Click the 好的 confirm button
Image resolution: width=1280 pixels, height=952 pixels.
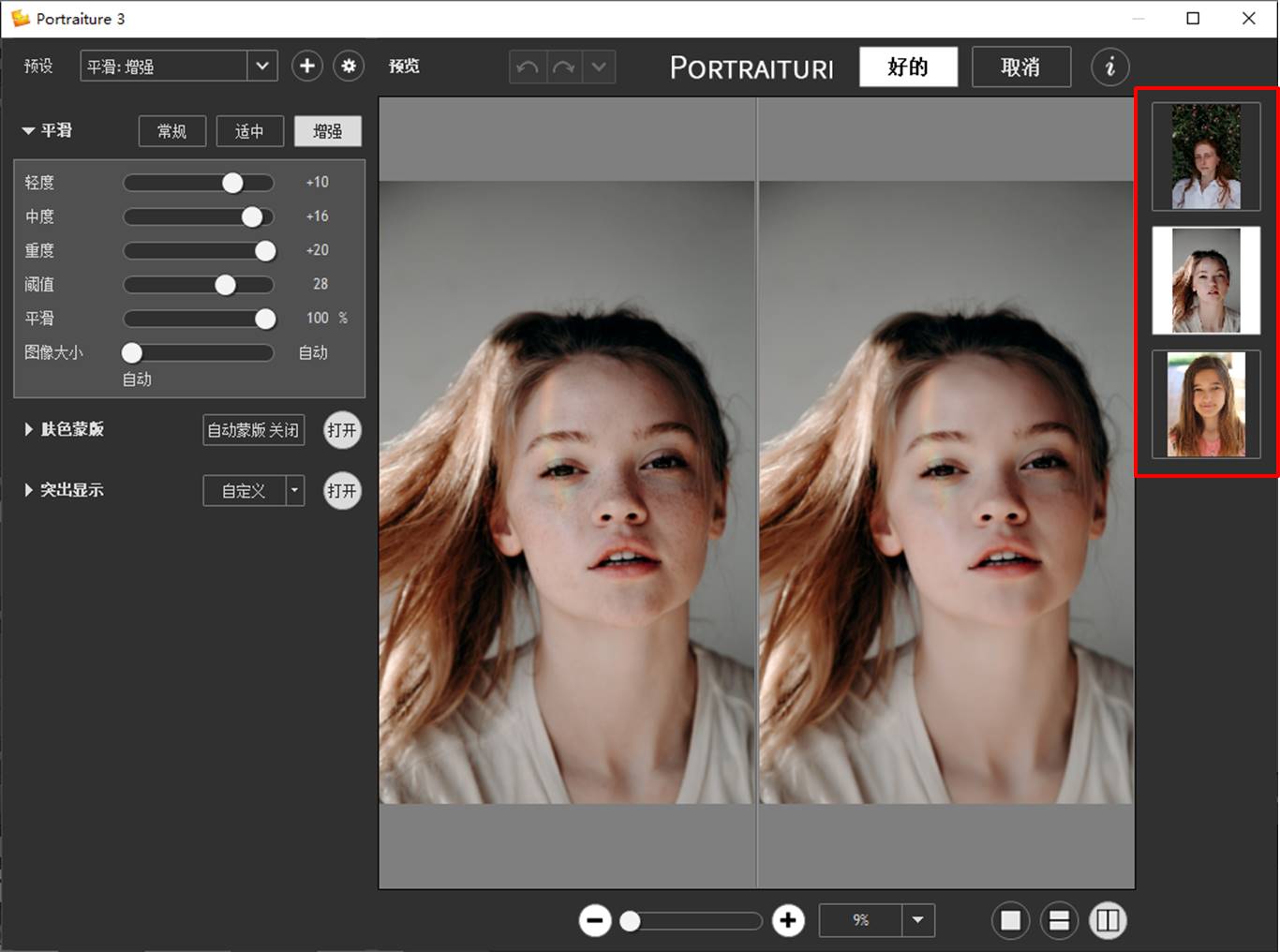click(908, 67)
